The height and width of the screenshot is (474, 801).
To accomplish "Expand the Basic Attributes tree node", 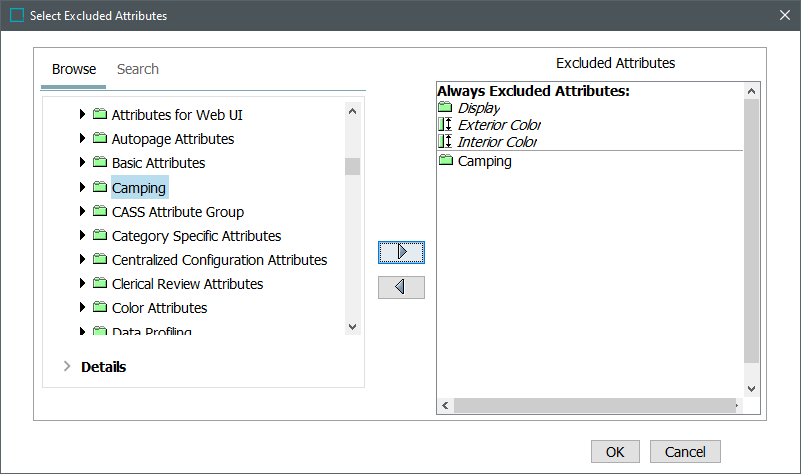I will 83,163.
